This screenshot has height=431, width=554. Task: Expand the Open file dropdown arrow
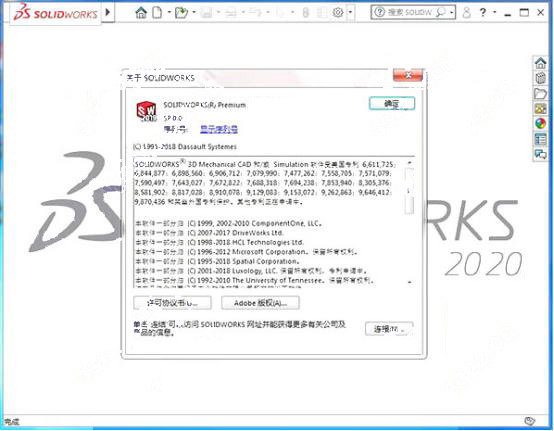(194, 12)
